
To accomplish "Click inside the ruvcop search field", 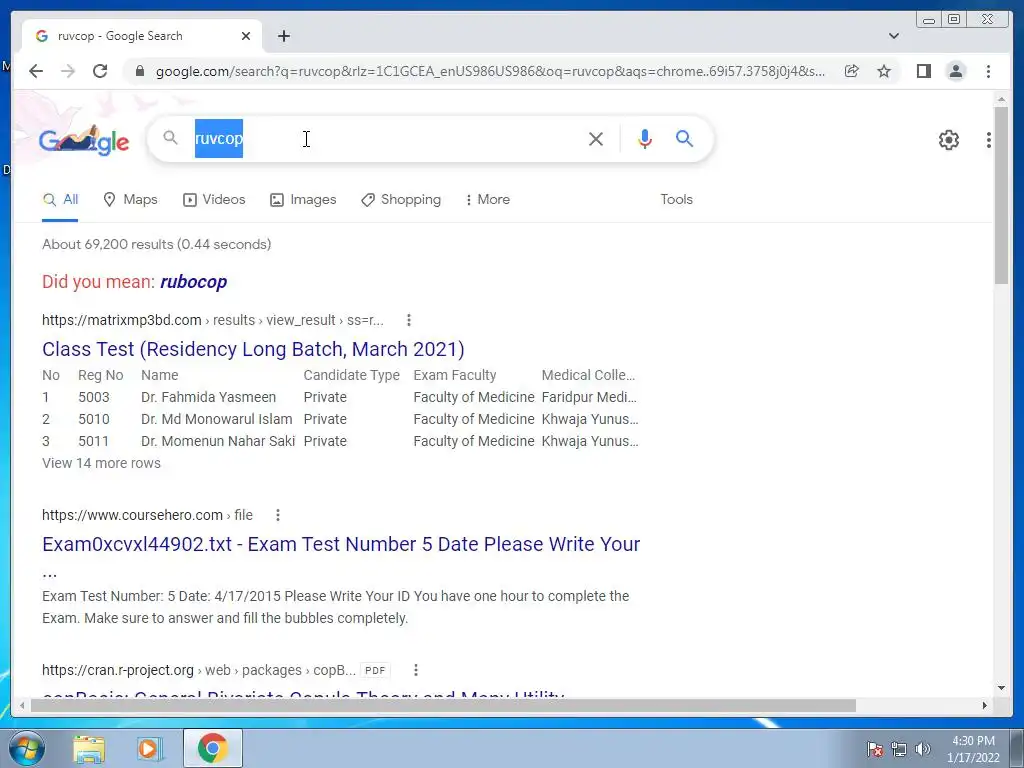I will [385, 138].
